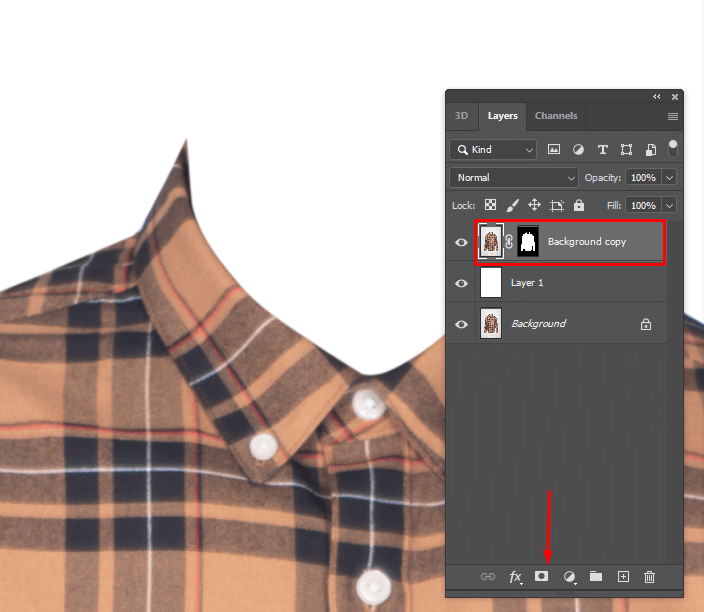The height and width of the screenshot is (612, 704).
Task: Click Opacity 100% value field
Action: [x=643, y=178]
